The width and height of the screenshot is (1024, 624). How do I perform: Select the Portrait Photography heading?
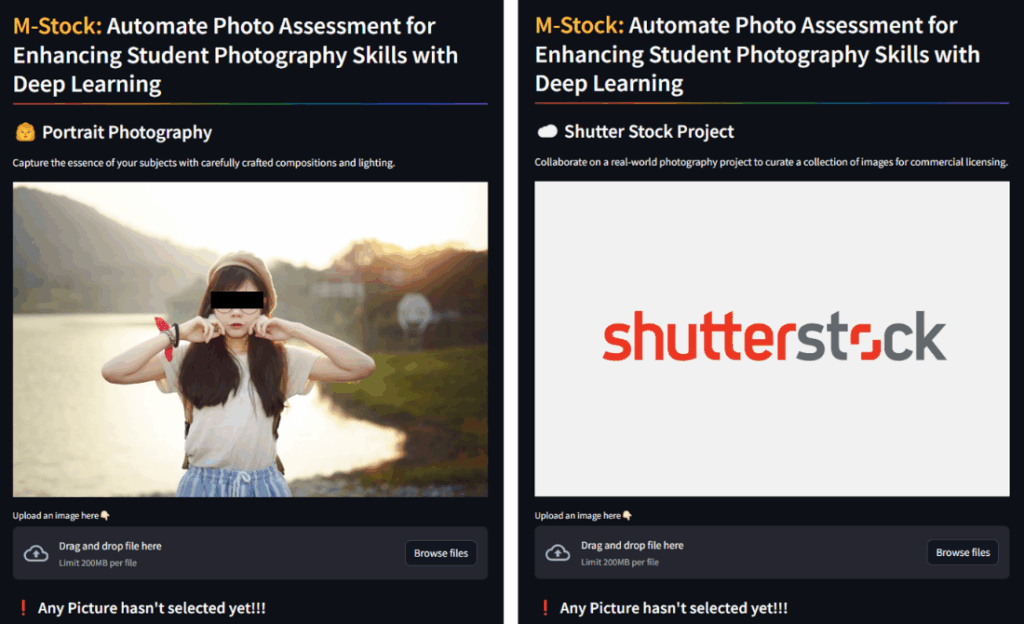pos(127,132)
